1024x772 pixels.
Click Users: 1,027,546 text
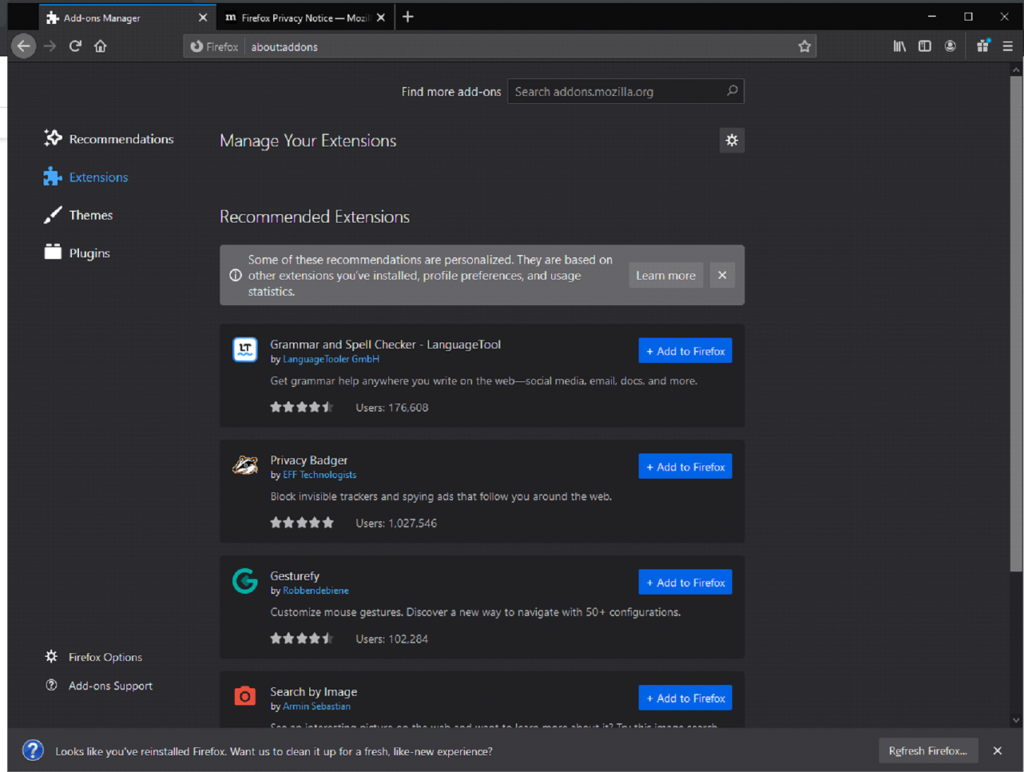pos(396,523)
